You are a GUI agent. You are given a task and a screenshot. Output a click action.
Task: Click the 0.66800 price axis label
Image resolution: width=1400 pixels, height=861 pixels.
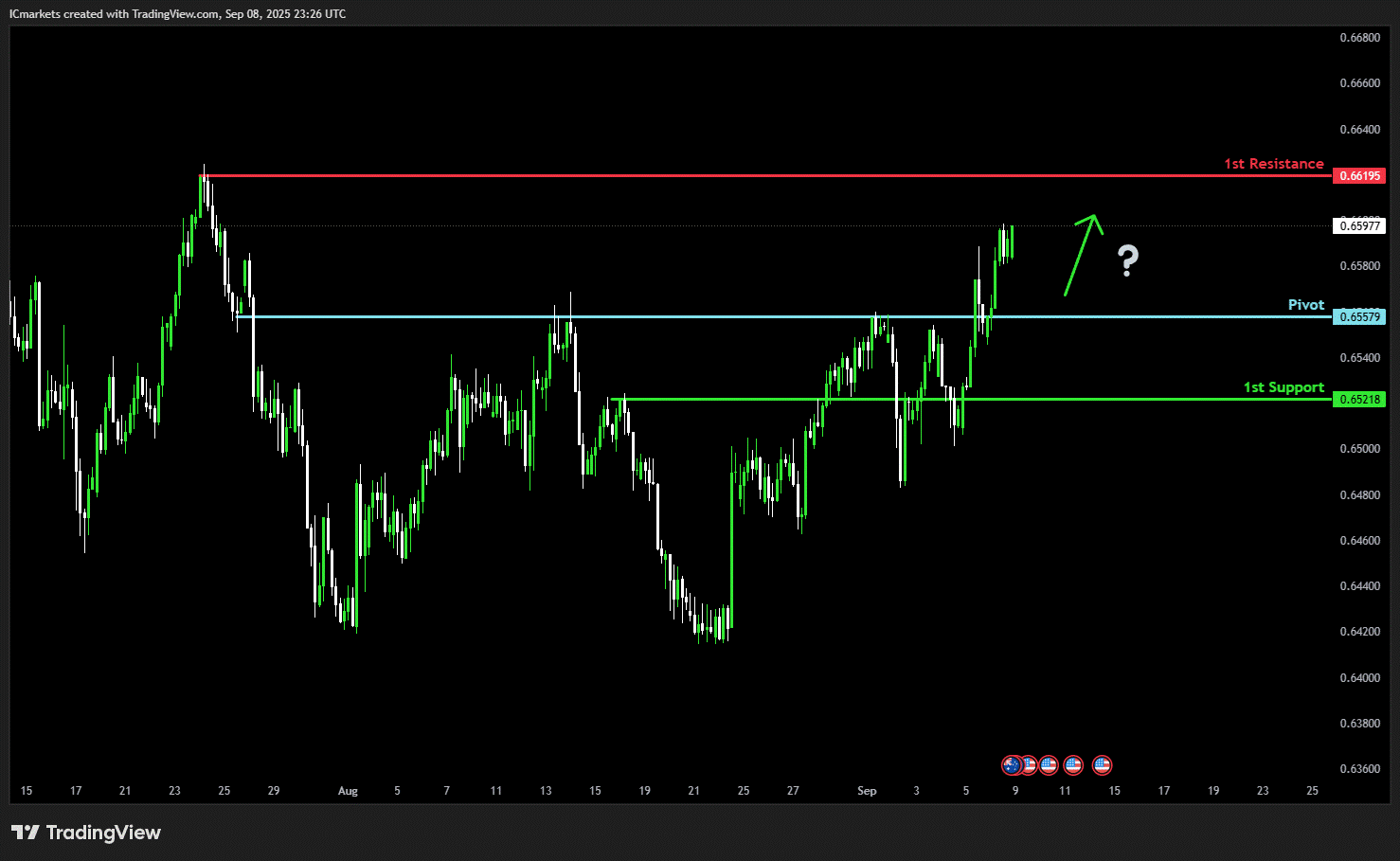(x=1359, y=38)
